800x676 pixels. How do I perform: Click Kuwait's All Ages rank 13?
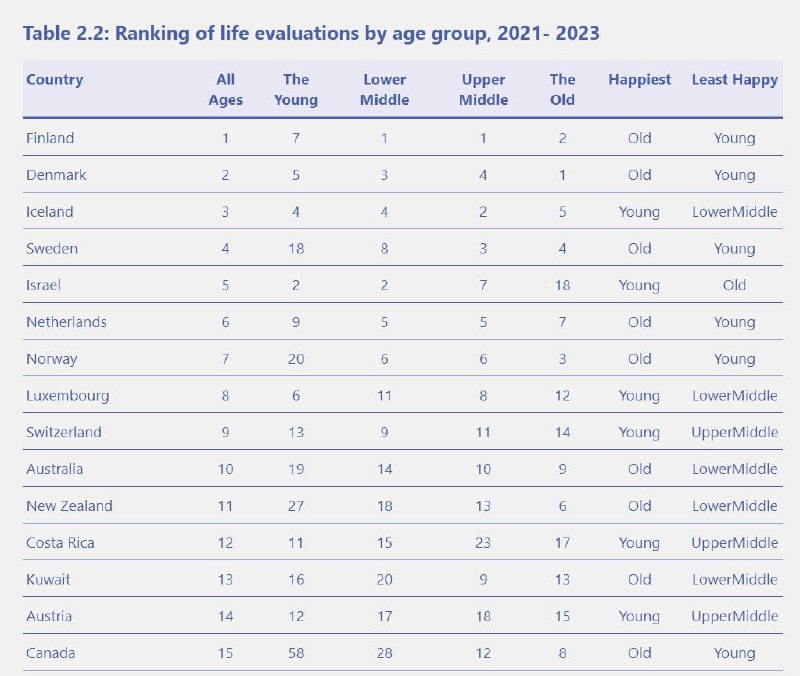[x=226, y=580]
